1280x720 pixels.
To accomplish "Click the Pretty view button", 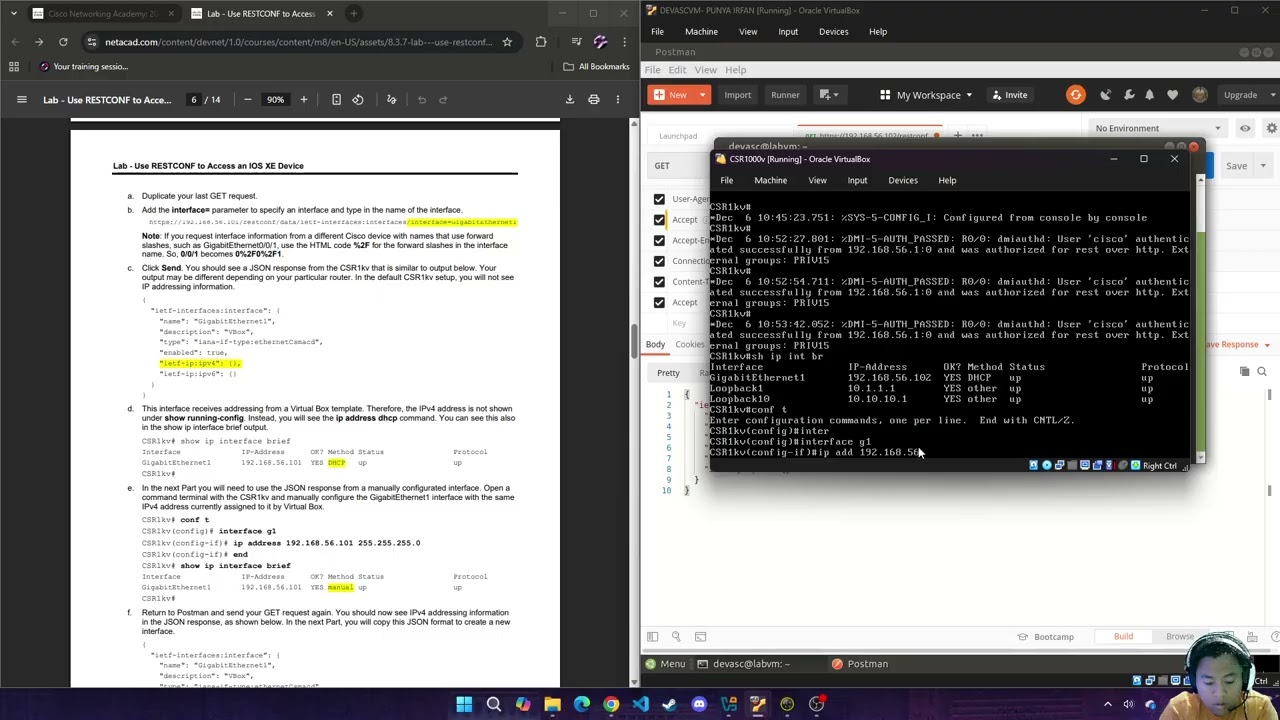I will tap(668, 373).
